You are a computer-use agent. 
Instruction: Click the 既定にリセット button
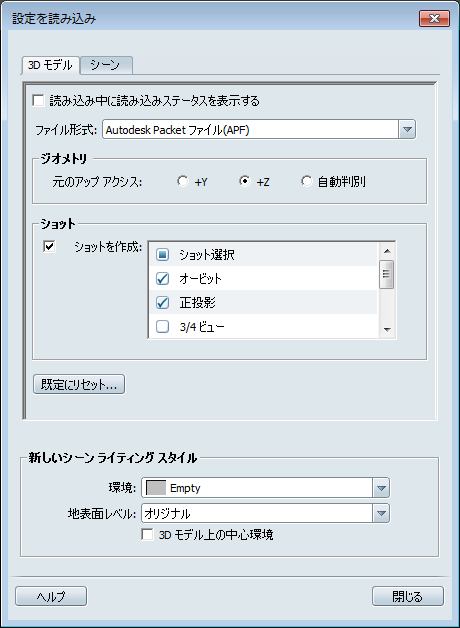point(79,384)
